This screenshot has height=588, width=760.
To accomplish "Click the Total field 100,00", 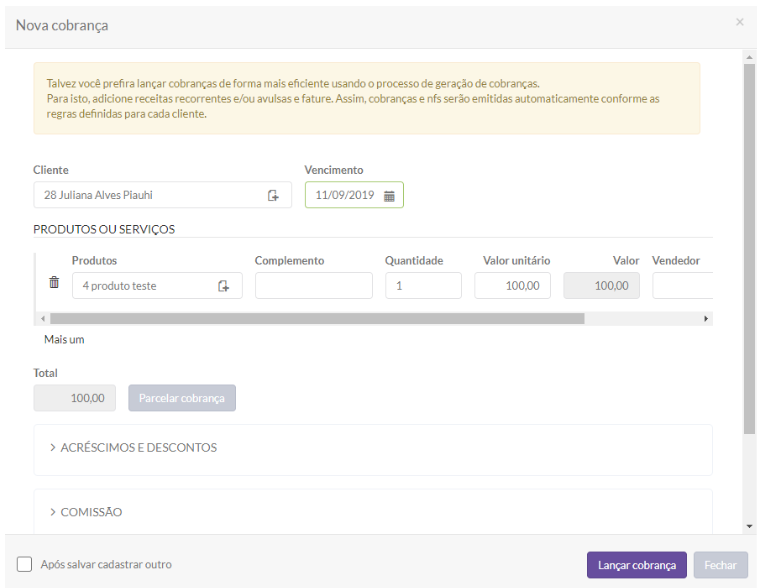I will [x=75, y=398].
